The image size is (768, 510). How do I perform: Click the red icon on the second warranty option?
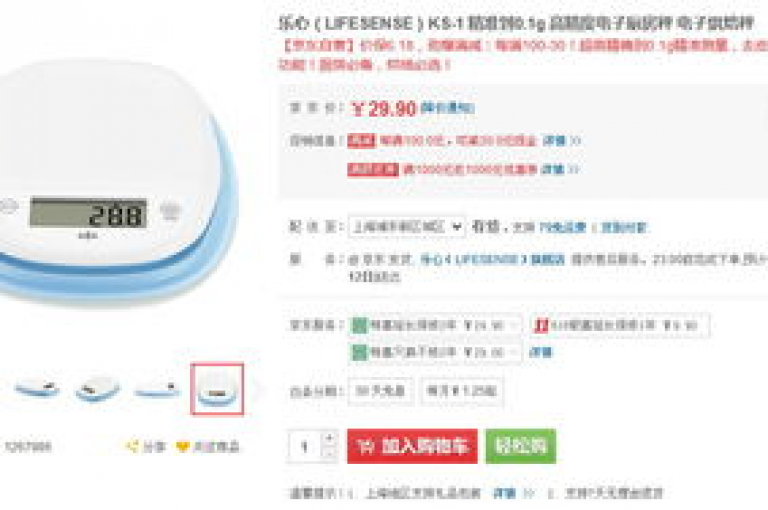(541, 325)
